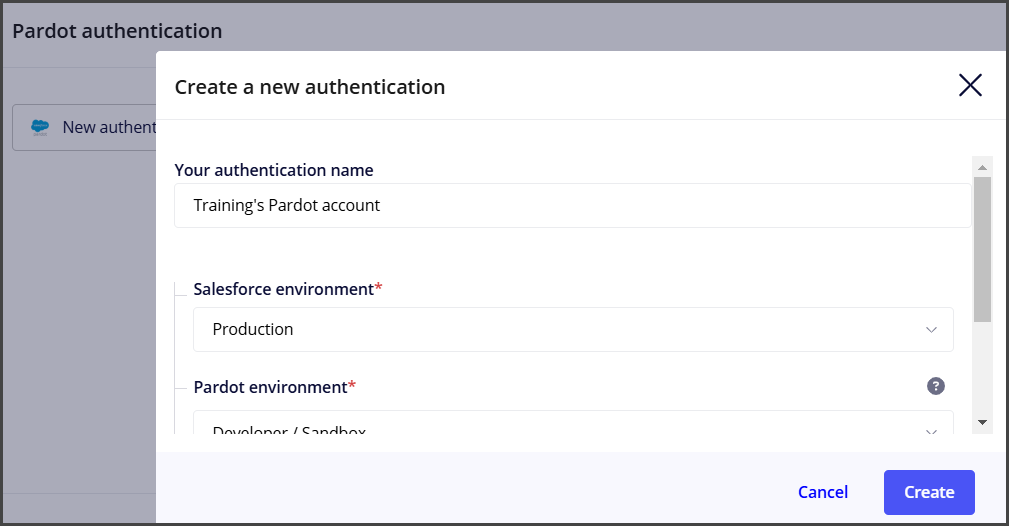The width and height of the screenshot is (1009, 526).
Task: Open the Salesforce environment dropdown showing Production
Action: pos(573,330)
